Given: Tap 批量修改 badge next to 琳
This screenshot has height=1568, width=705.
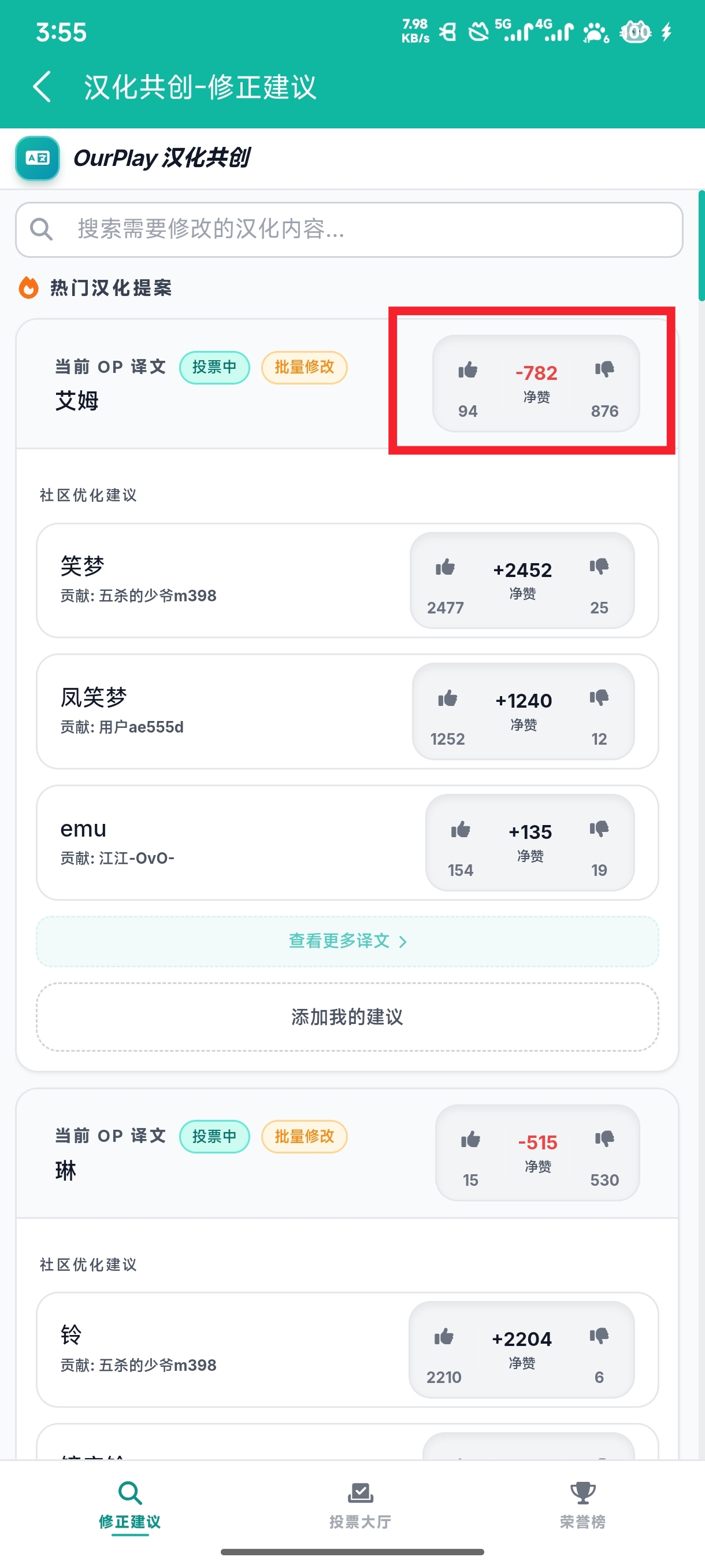Looking at the screenshot, I should tap(304, 1137).
